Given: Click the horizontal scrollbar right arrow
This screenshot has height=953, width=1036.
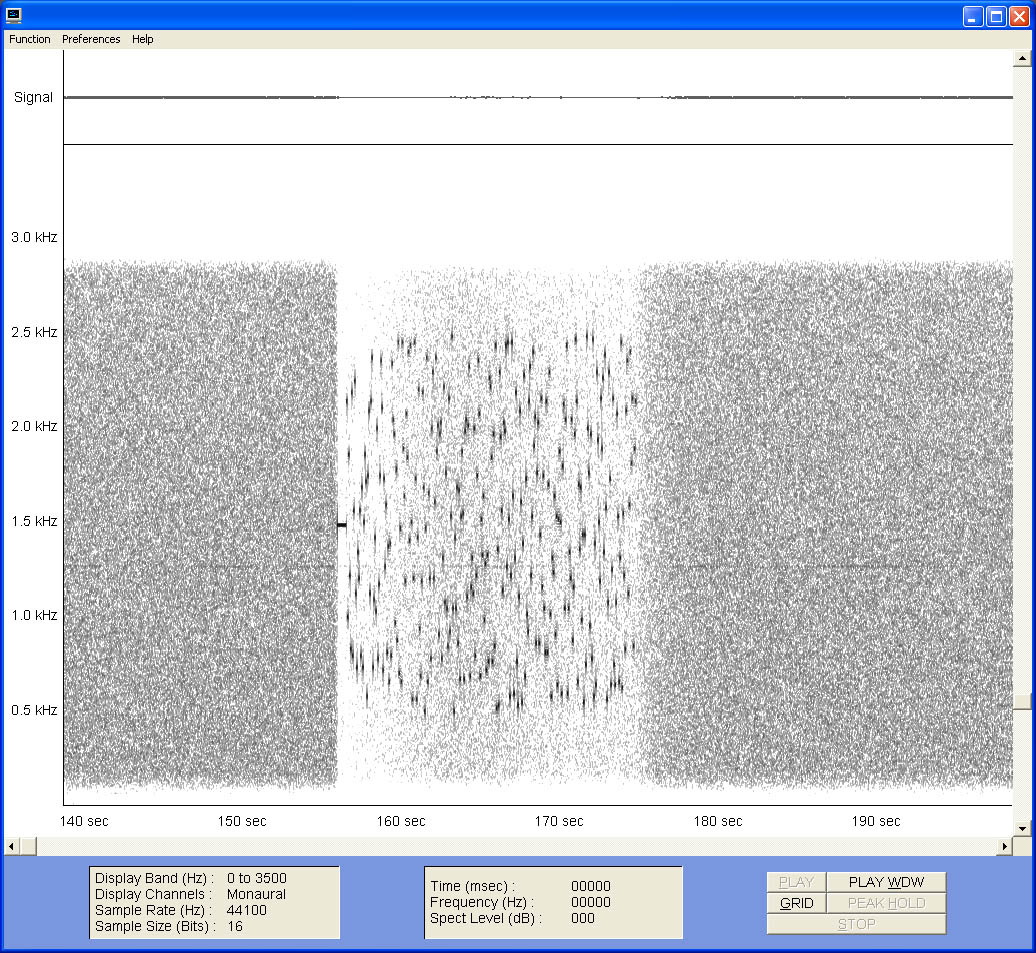Looking at the screenshot, I should pos(1004,846).
